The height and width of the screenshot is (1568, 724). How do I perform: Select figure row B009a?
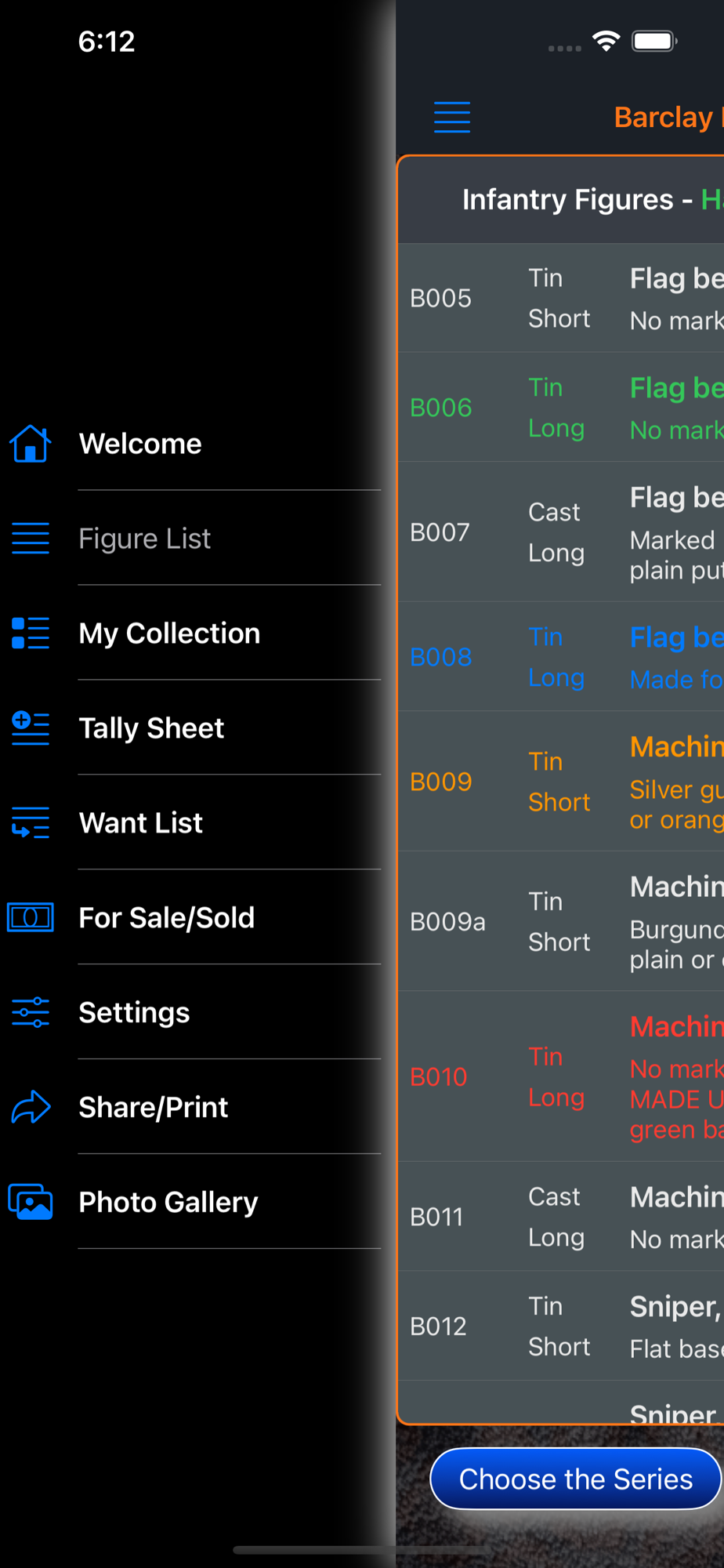(561, 921)
